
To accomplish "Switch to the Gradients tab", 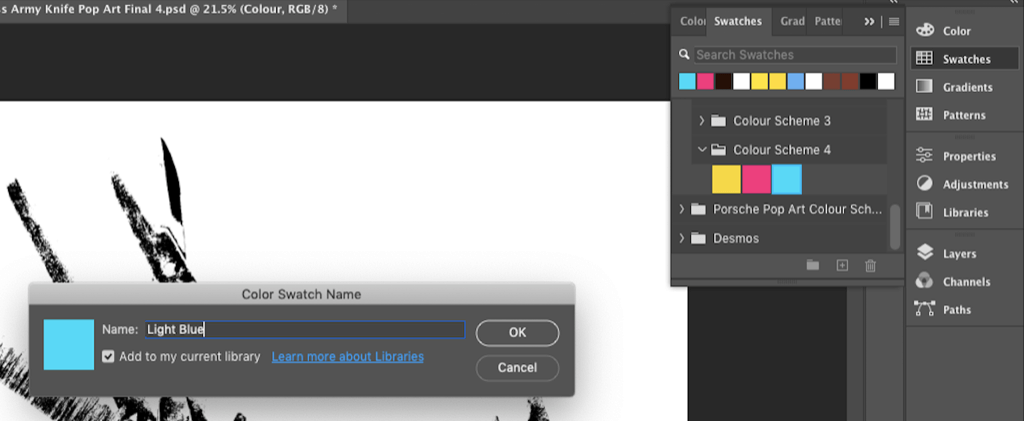I will [x=792, y=21].
